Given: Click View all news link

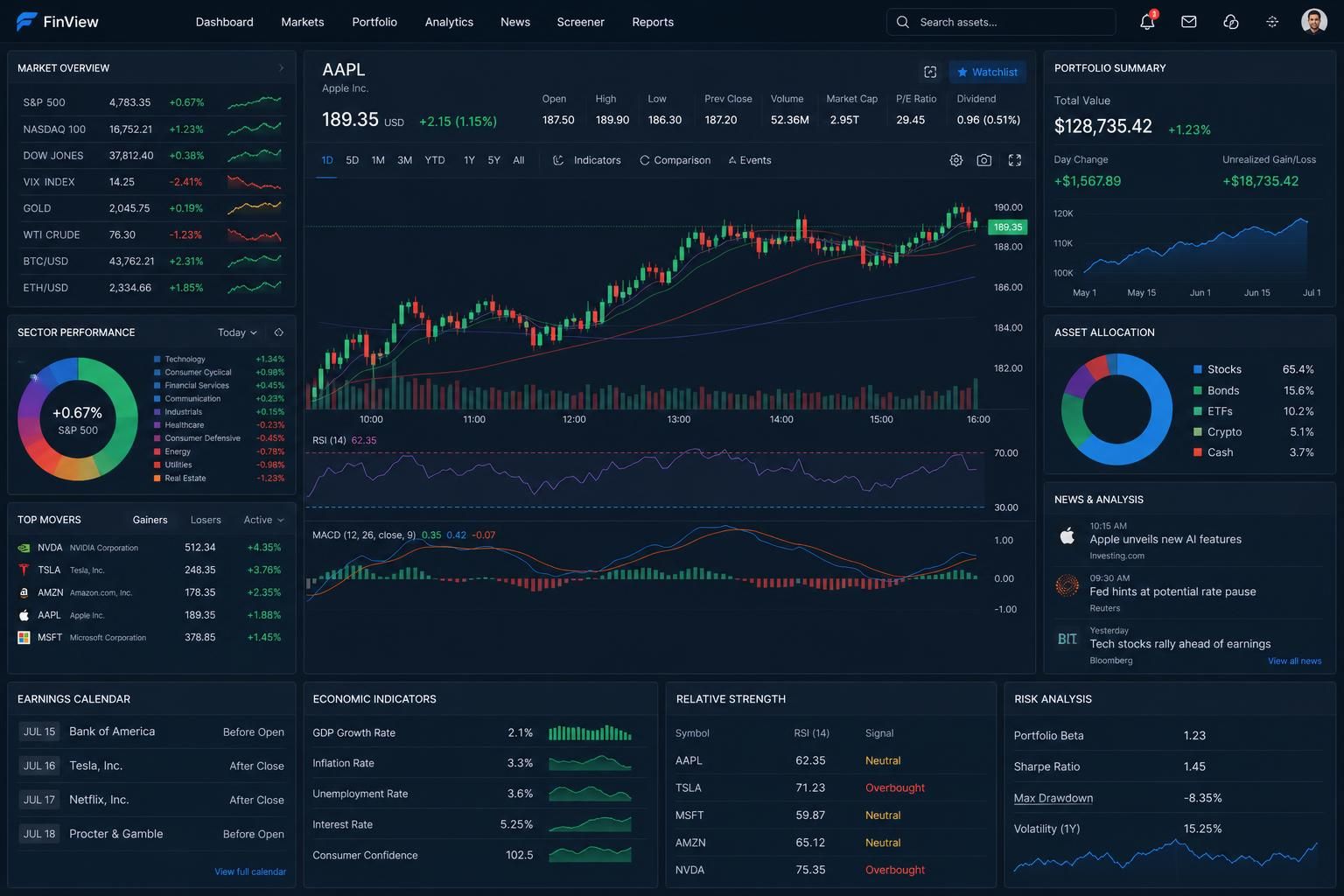Looking at the screenshot, I should click(x=1295, y=661).
